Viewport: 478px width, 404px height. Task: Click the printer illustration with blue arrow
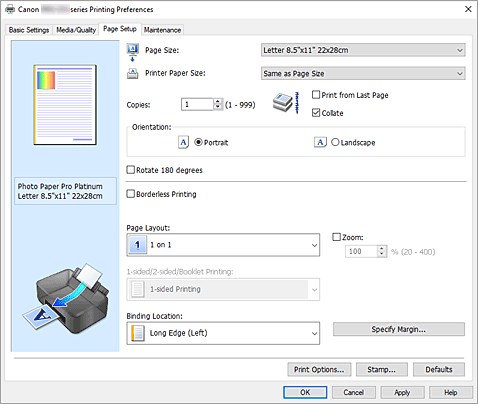[x=66, y=299]
